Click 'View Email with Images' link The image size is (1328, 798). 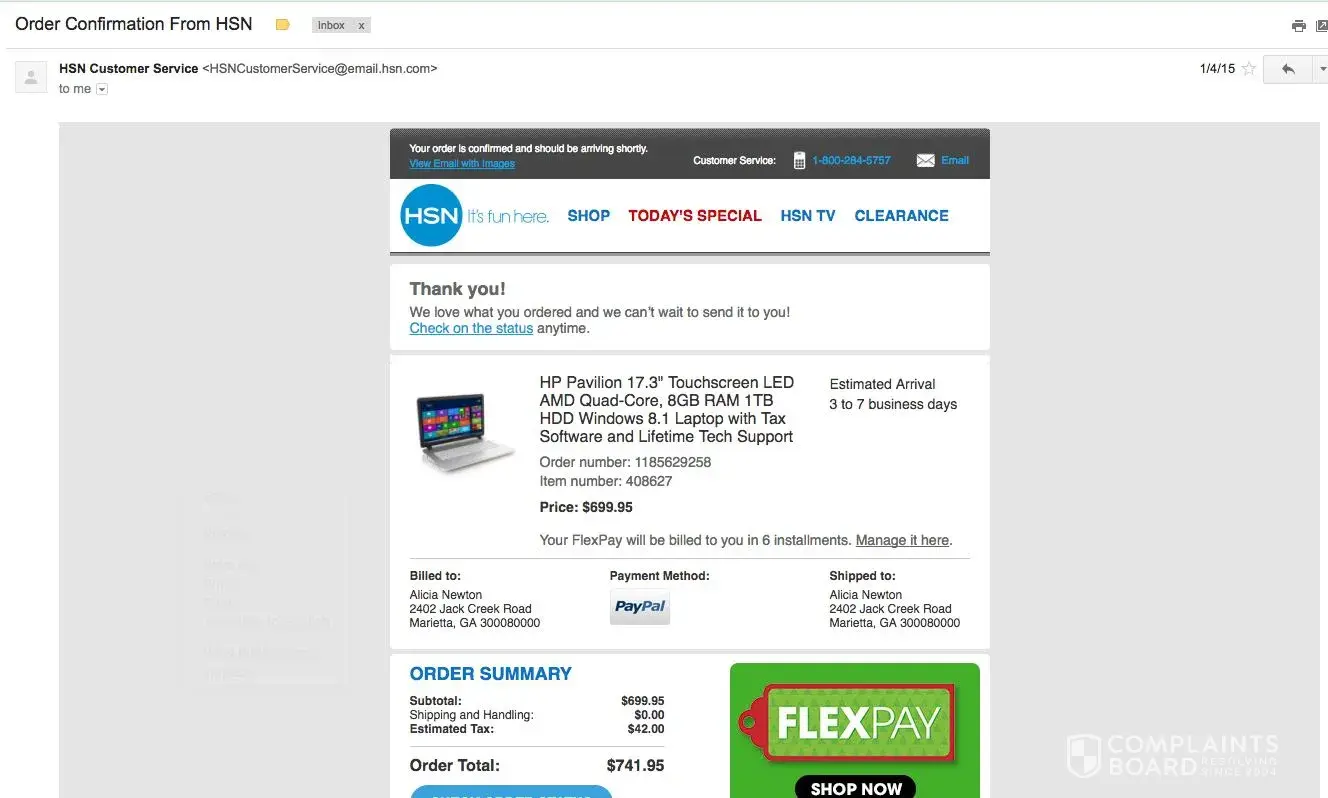[x=462, y=164]
